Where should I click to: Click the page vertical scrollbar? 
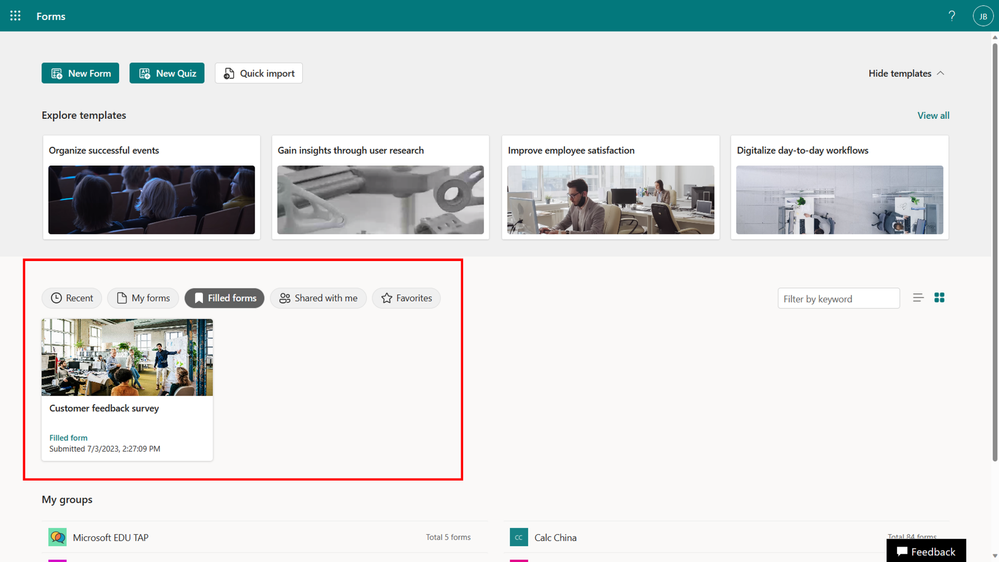click(x=995, y=252)
